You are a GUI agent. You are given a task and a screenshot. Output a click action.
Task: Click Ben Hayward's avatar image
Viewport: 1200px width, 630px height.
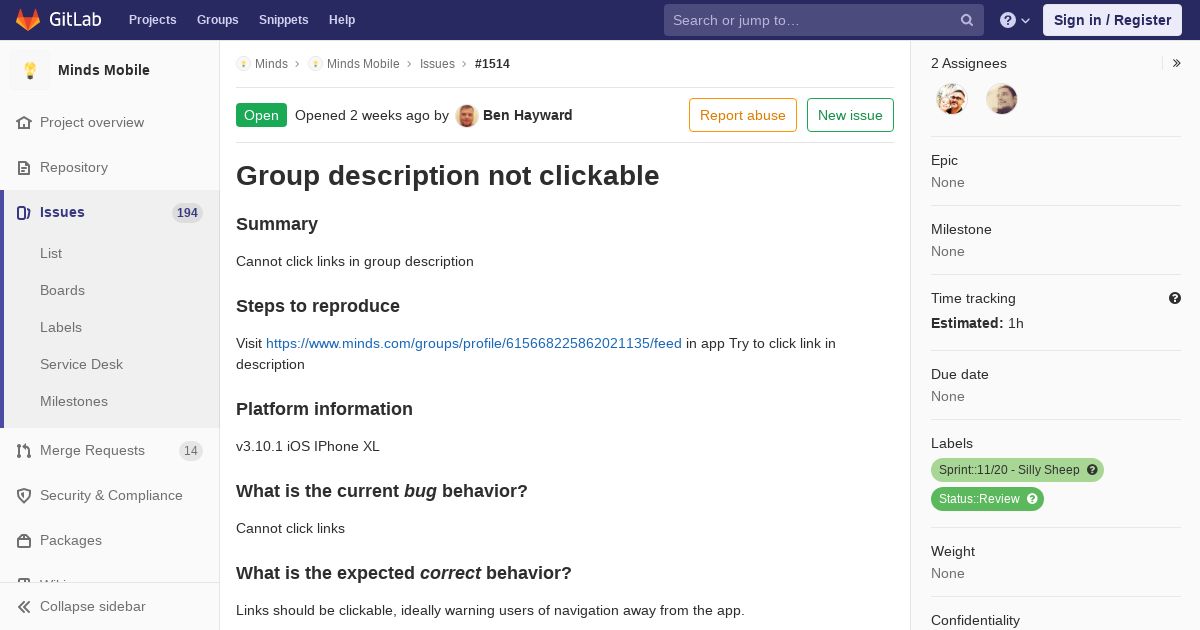click(x=467, y=115)
